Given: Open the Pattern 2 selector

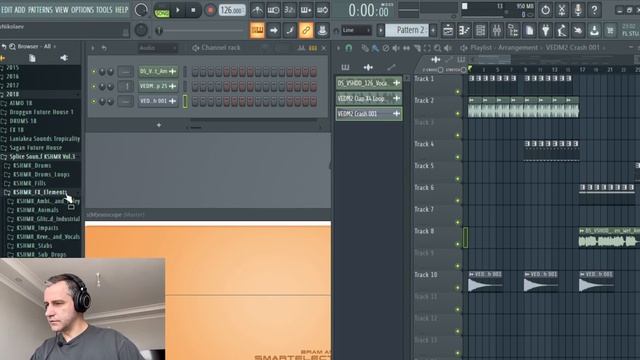Looking at the screenshot, I should click(x=407, y=30).
